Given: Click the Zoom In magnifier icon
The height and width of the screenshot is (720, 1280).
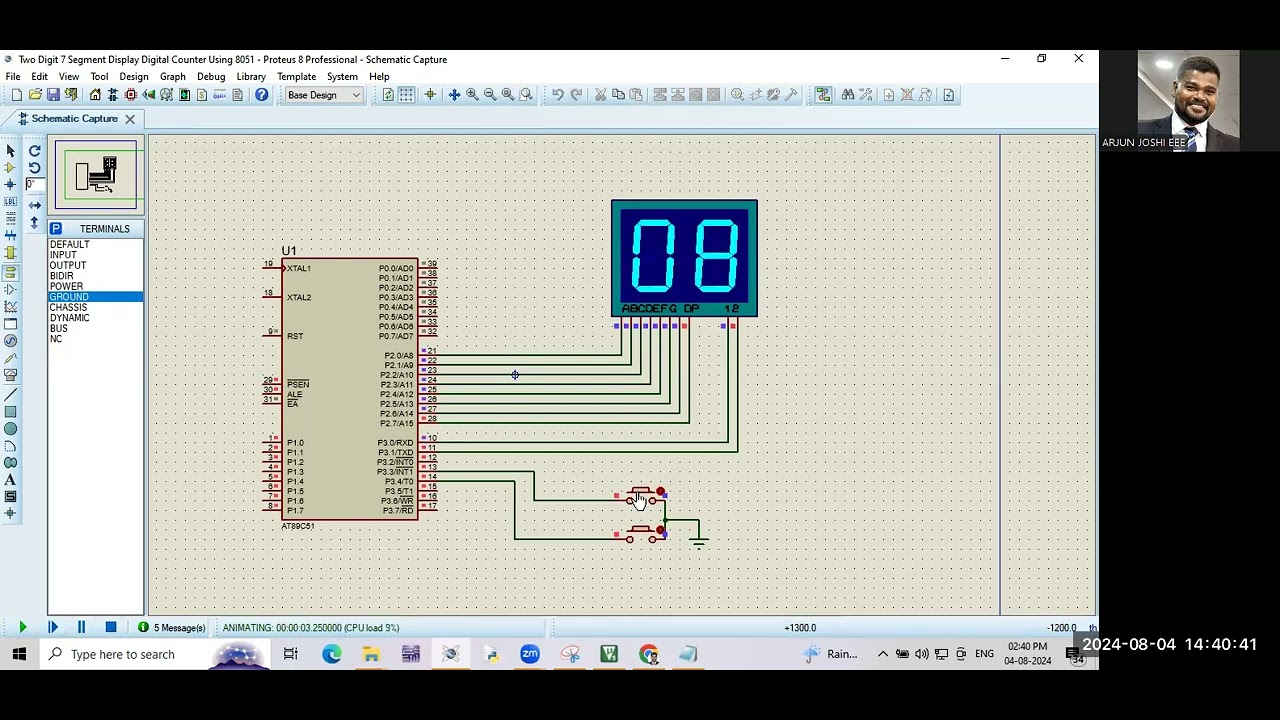Looking at the screenshot, I should tap(472, 95).
